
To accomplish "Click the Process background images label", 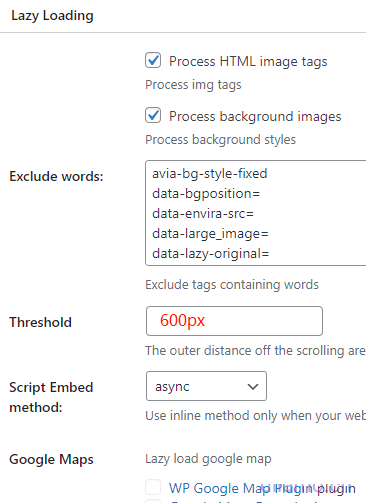I will point(255,117).
